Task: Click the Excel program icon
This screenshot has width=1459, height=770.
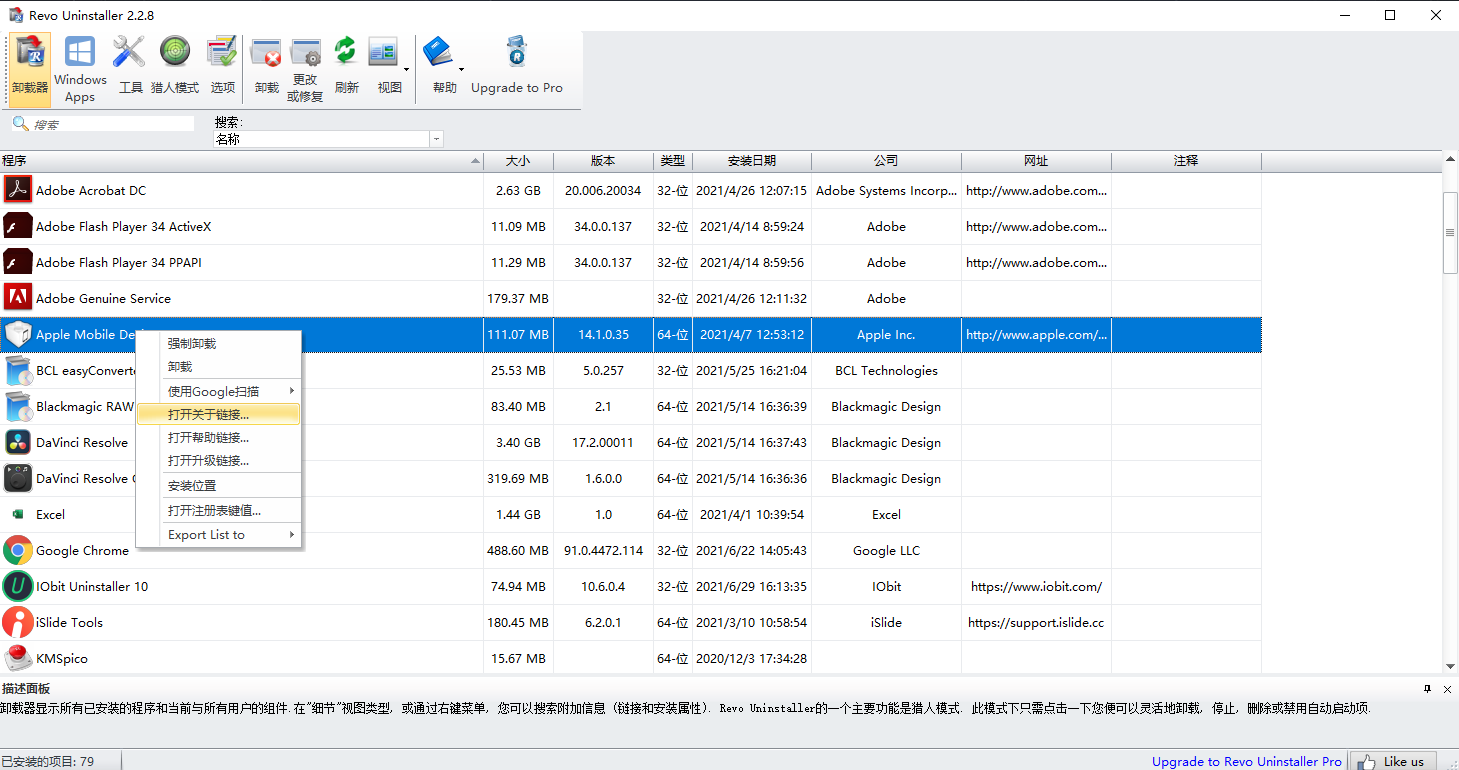Action: pyautogui.click(x=18, y=514)
